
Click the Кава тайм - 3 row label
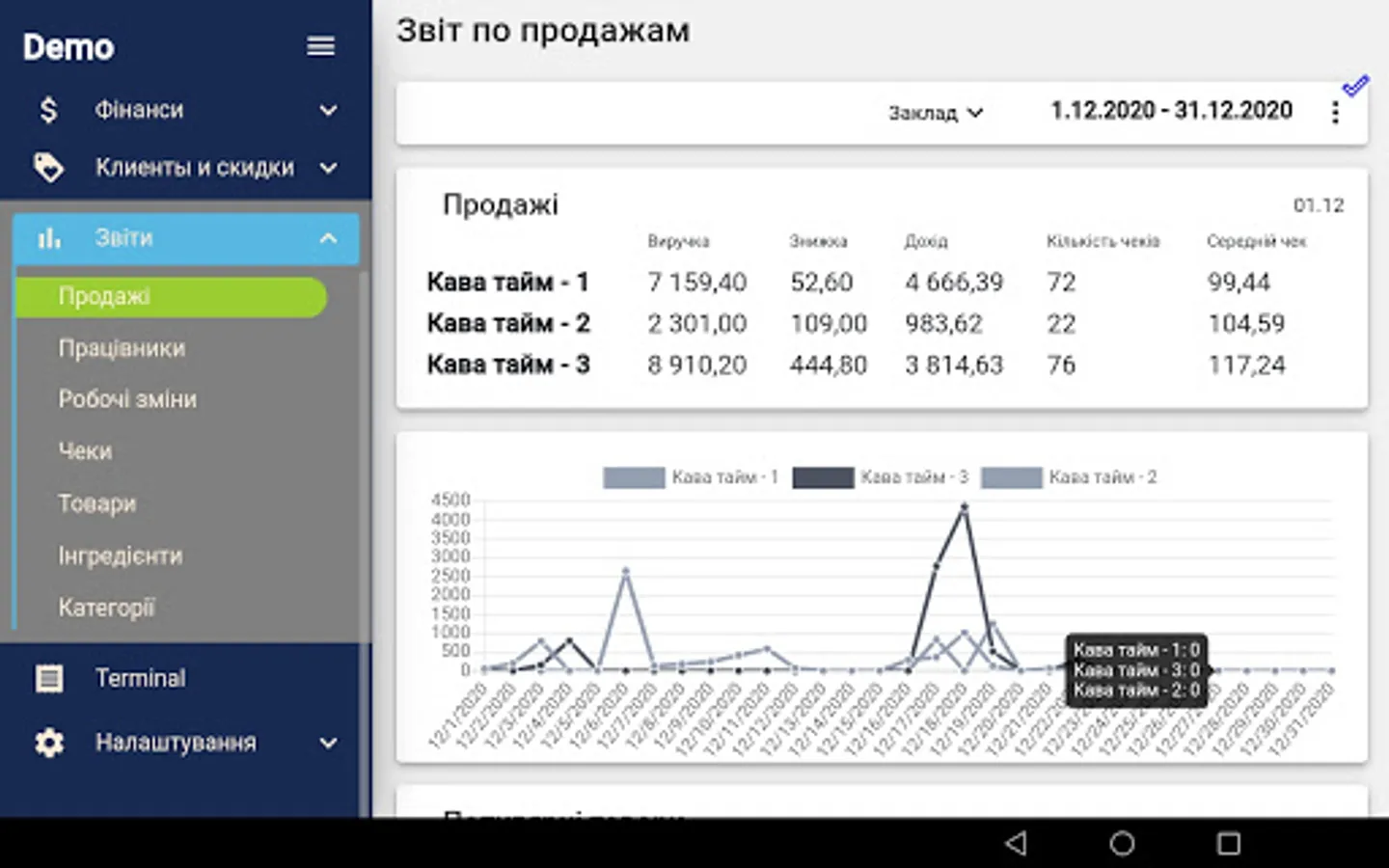coord(508,365)
